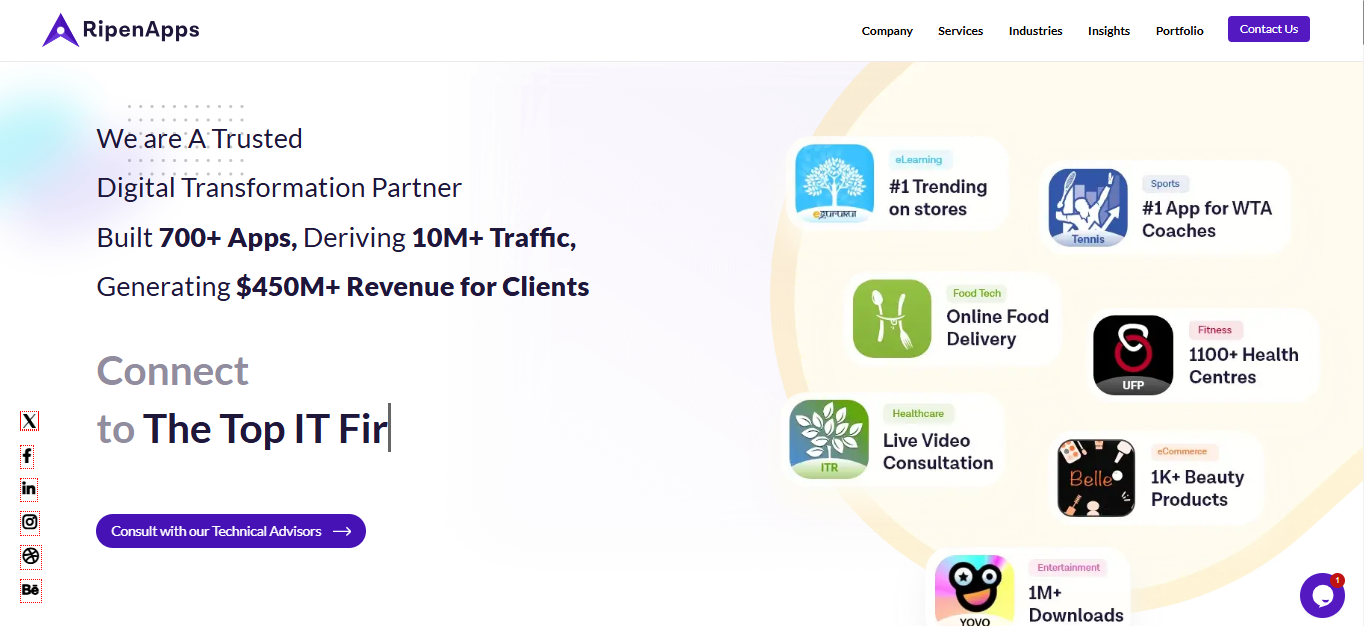Open the Behance social icon
This screenshot has height=626, width=1364.
coord(31,590)
